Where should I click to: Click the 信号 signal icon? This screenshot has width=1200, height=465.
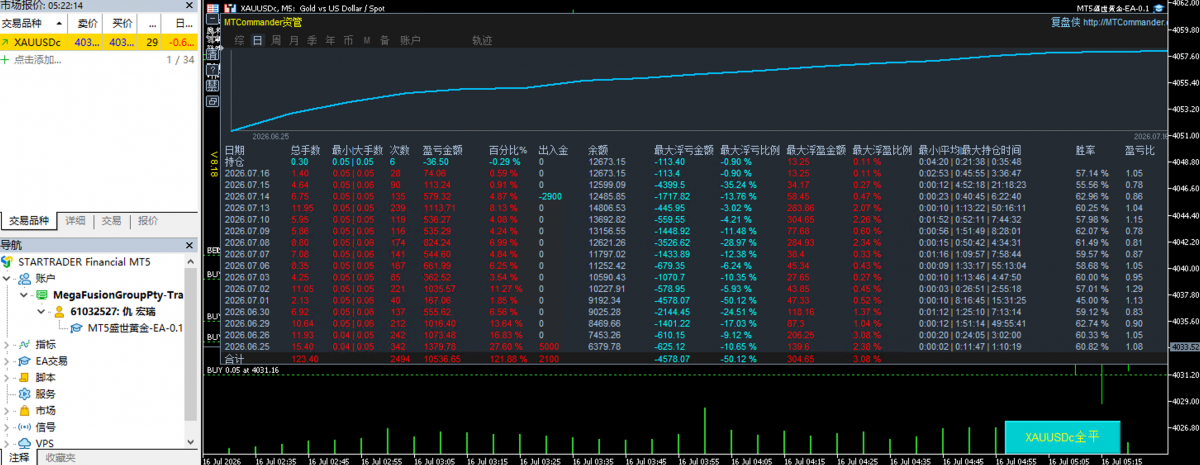coord(24,427)
